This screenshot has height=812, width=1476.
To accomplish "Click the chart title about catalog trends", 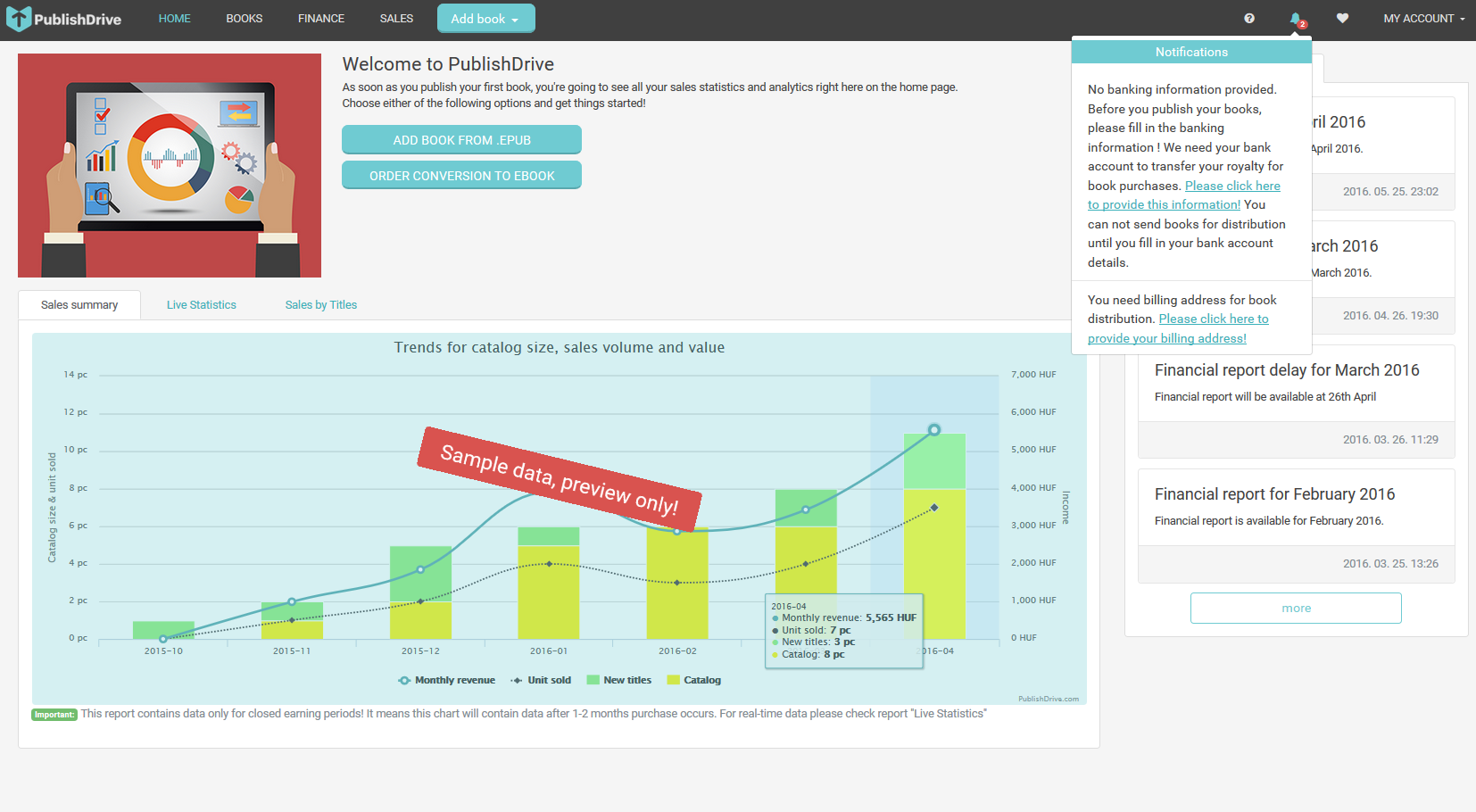I will click(x=560, y=348).
